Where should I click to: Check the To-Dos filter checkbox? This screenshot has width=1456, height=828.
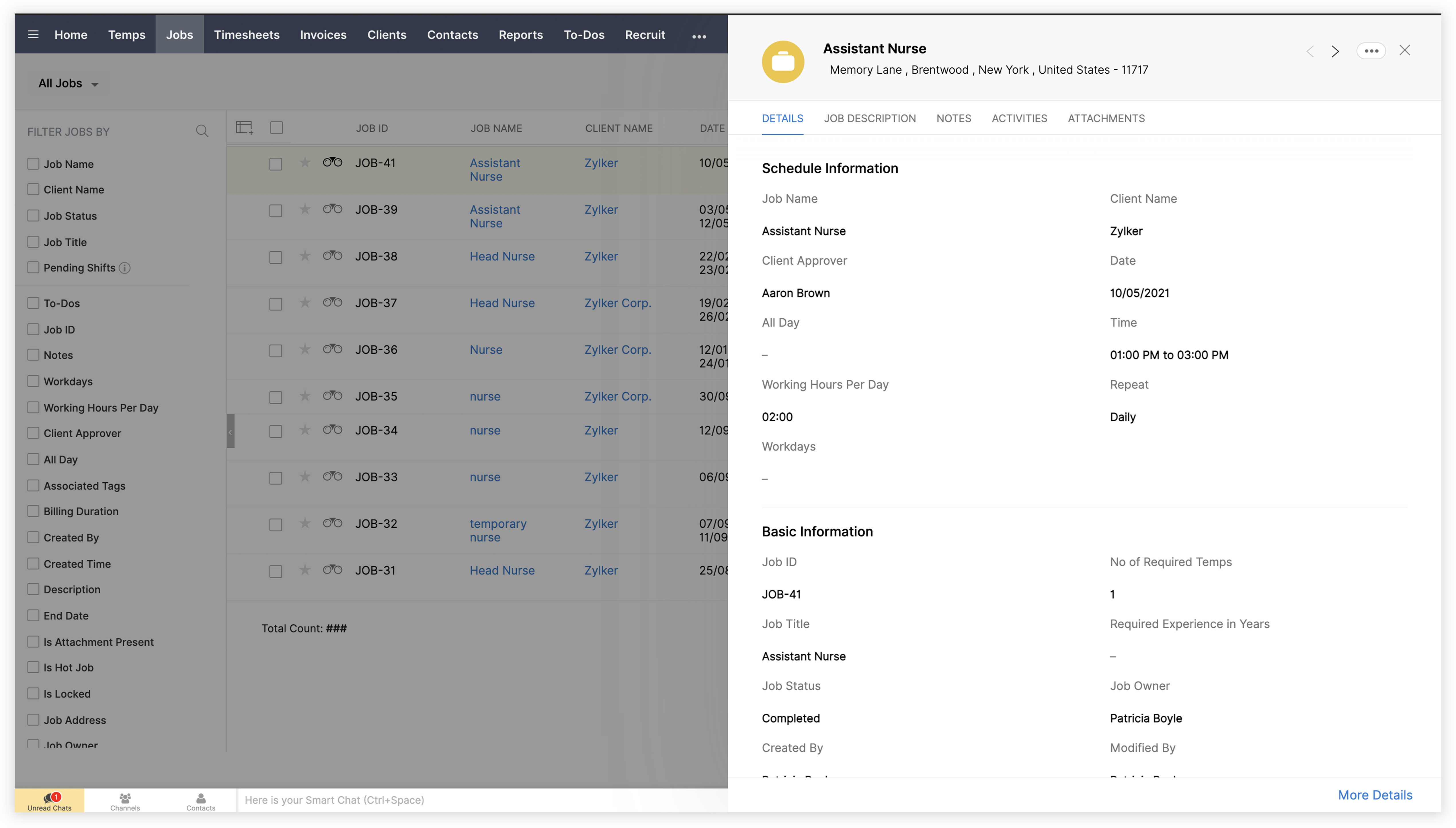(x=34, y=303)
